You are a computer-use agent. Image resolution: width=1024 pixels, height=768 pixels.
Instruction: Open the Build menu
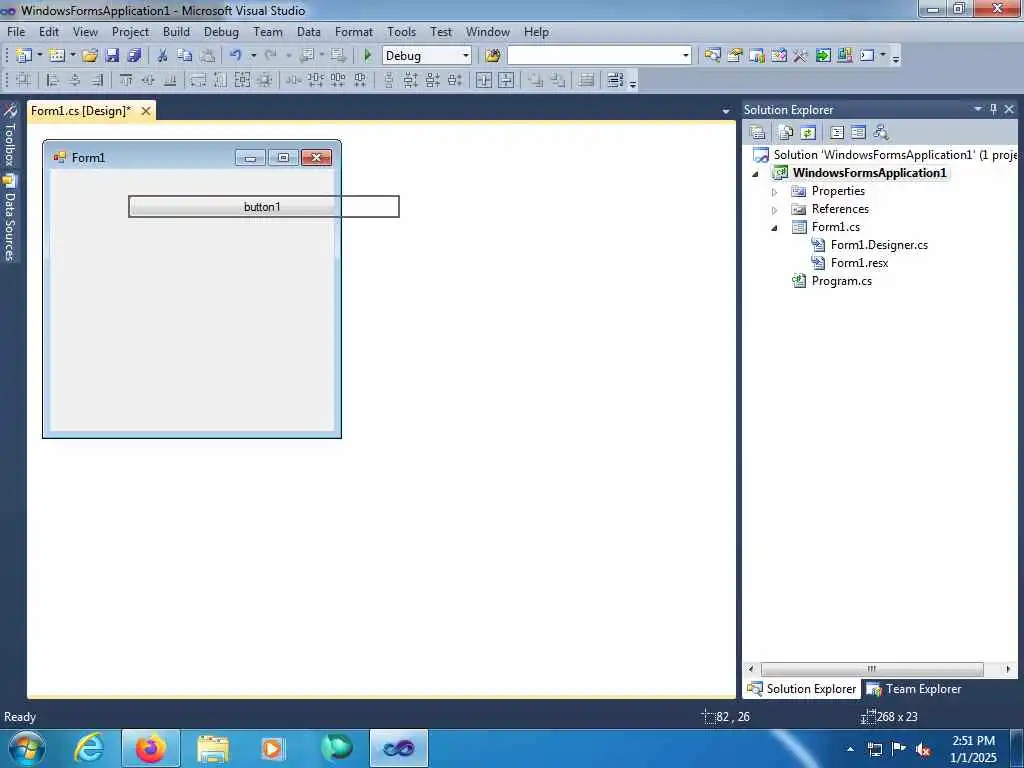[176, 31]
